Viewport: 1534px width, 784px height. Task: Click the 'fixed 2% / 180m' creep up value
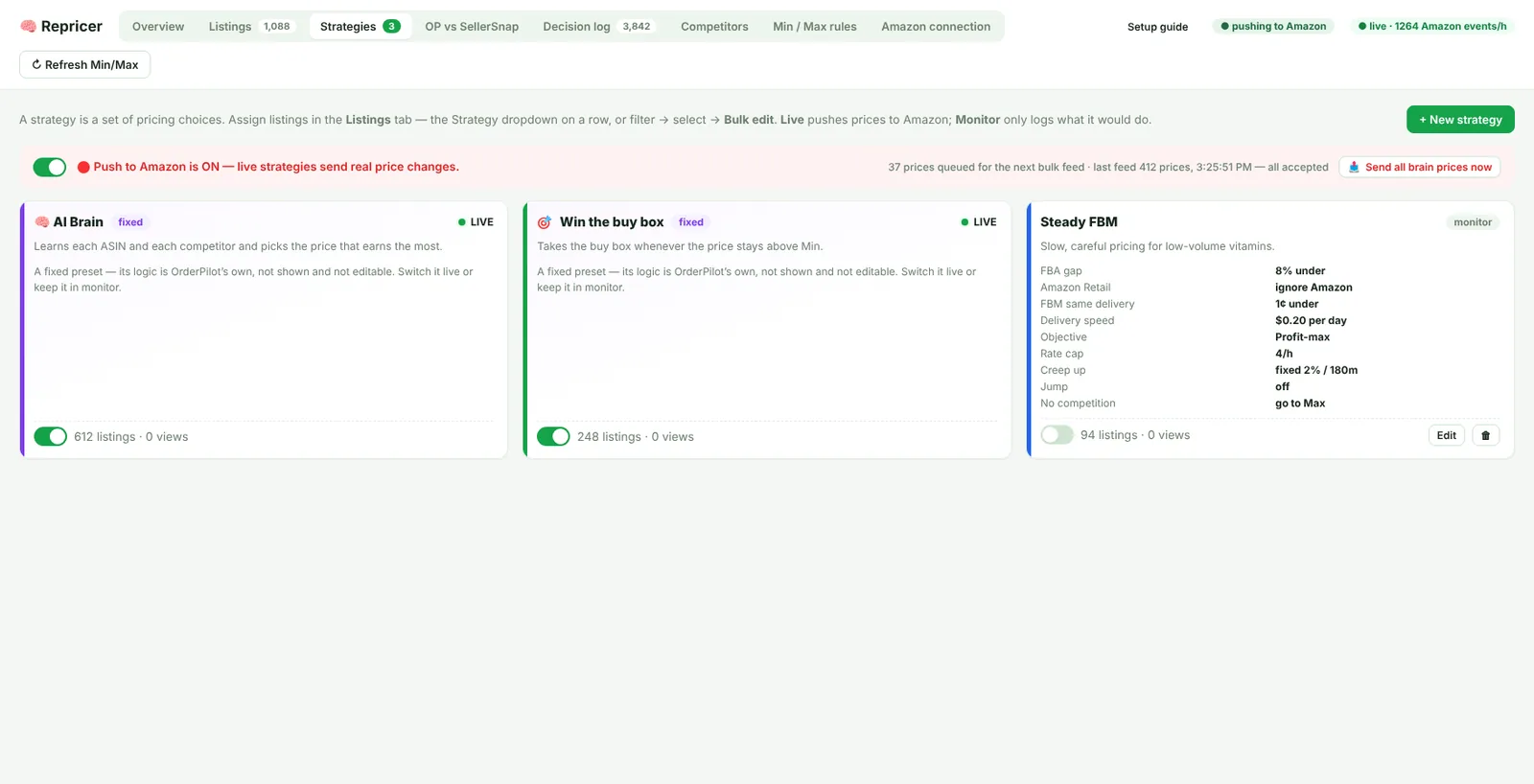(1316, 370)
